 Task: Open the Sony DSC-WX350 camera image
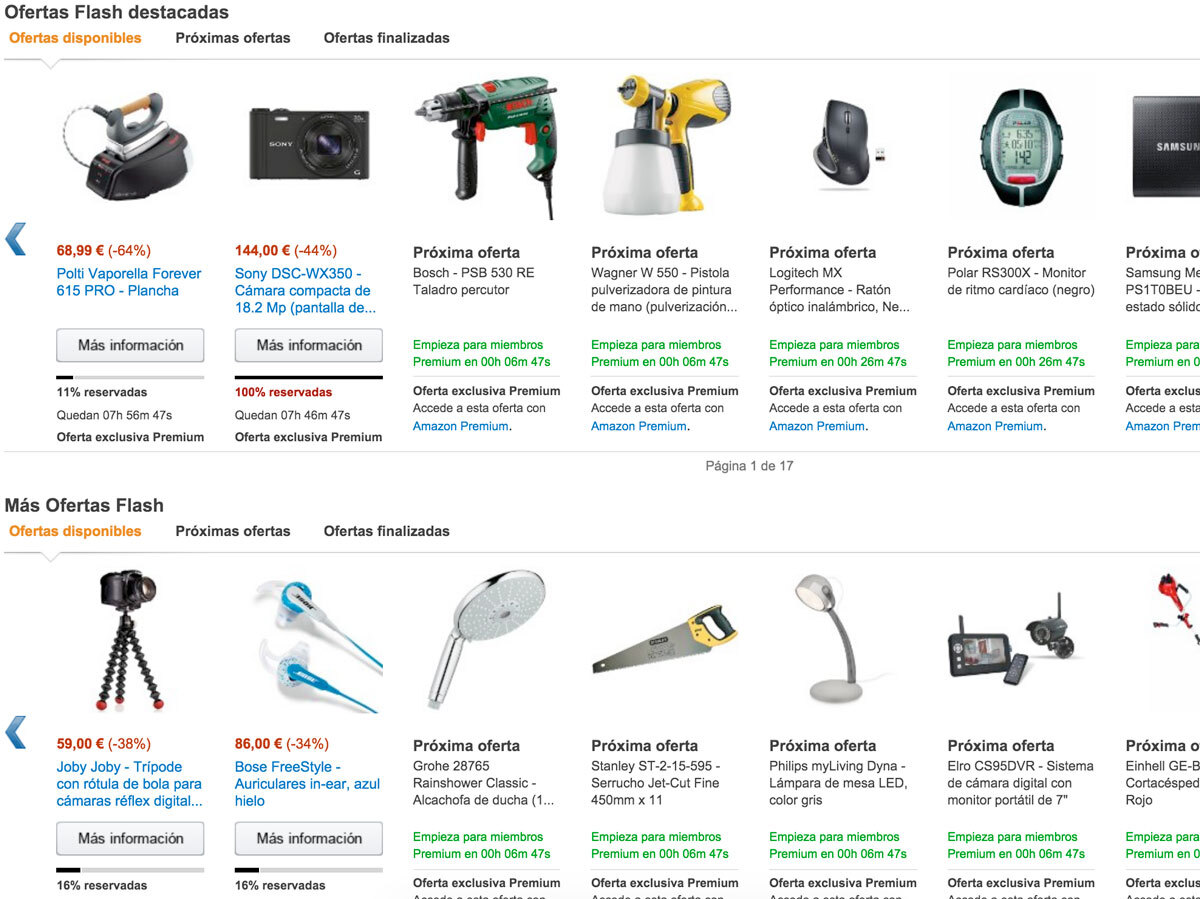coord(309,145)
